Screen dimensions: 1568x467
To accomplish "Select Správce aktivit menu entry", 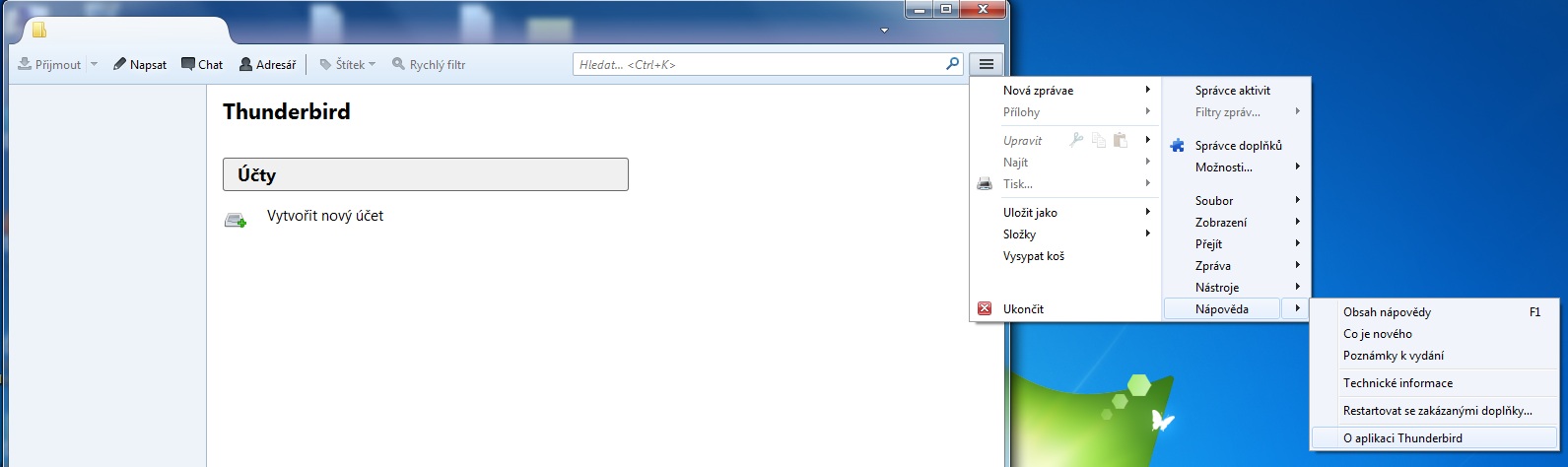I will (x=1236, y=90).
